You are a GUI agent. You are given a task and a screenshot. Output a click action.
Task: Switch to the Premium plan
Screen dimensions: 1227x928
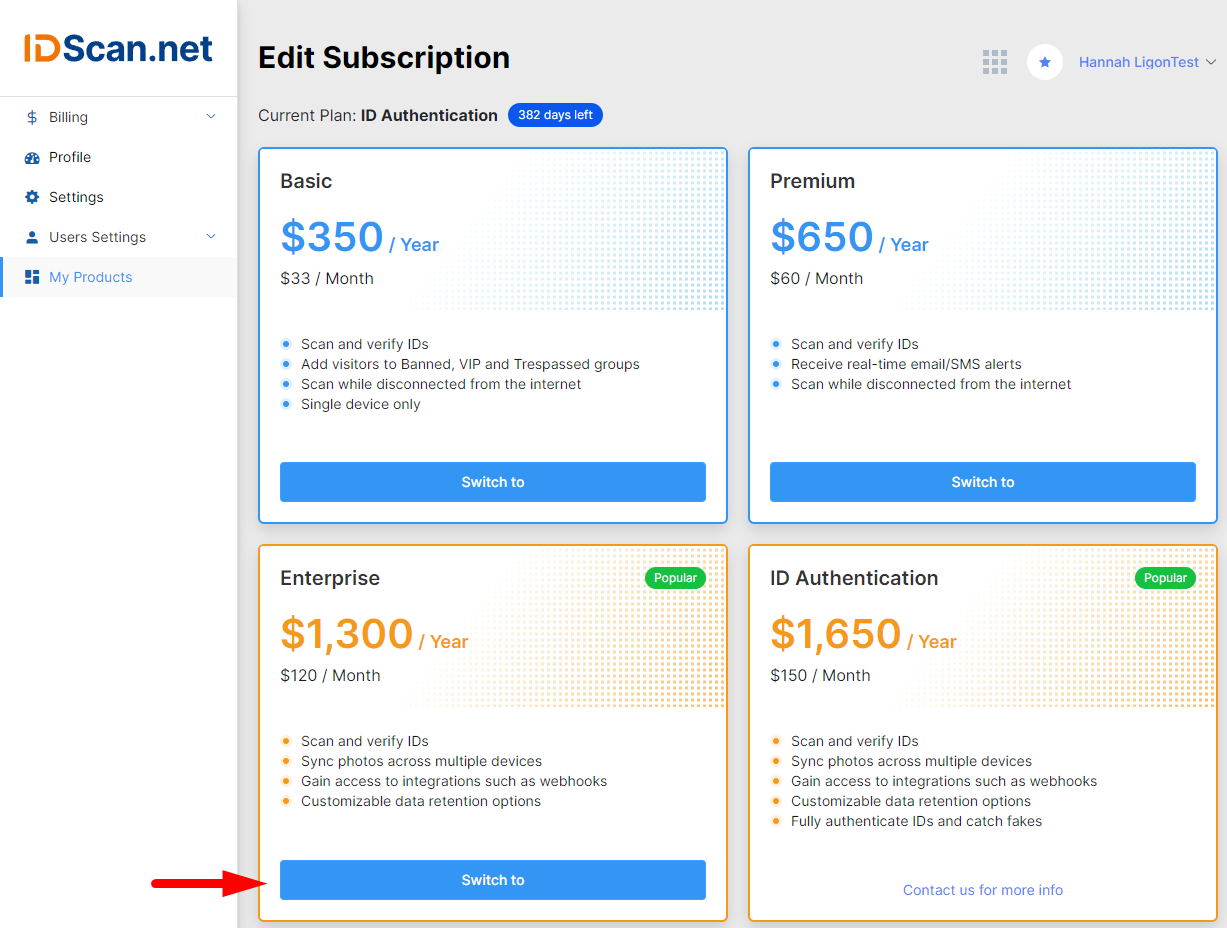983,482
